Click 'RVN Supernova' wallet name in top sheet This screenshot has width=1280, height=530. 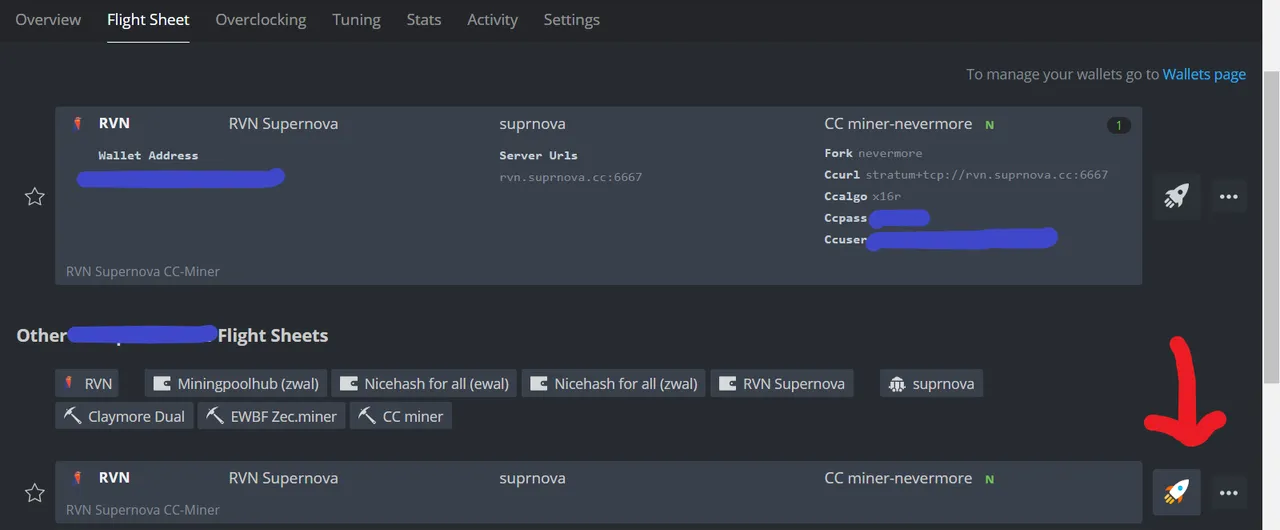[x=283, y=124]
